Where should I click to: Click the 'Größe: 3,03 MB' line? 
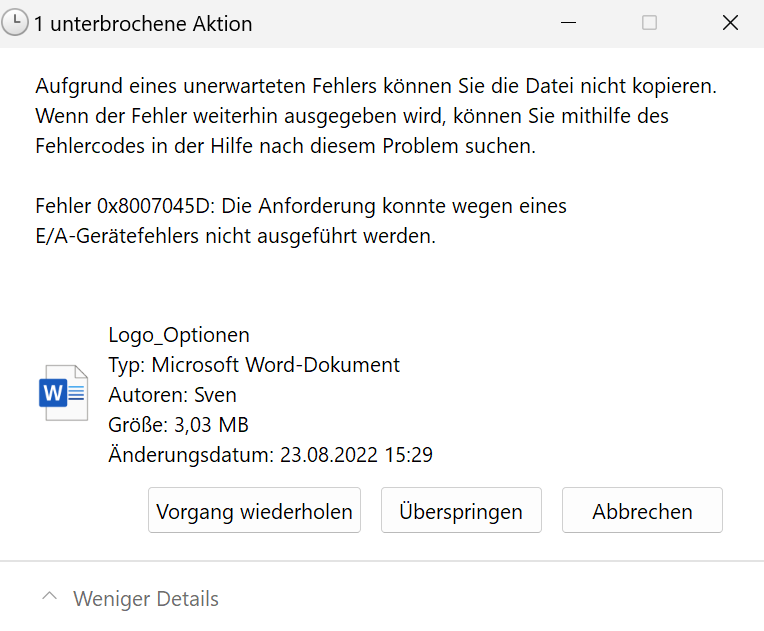coord(178,425)
